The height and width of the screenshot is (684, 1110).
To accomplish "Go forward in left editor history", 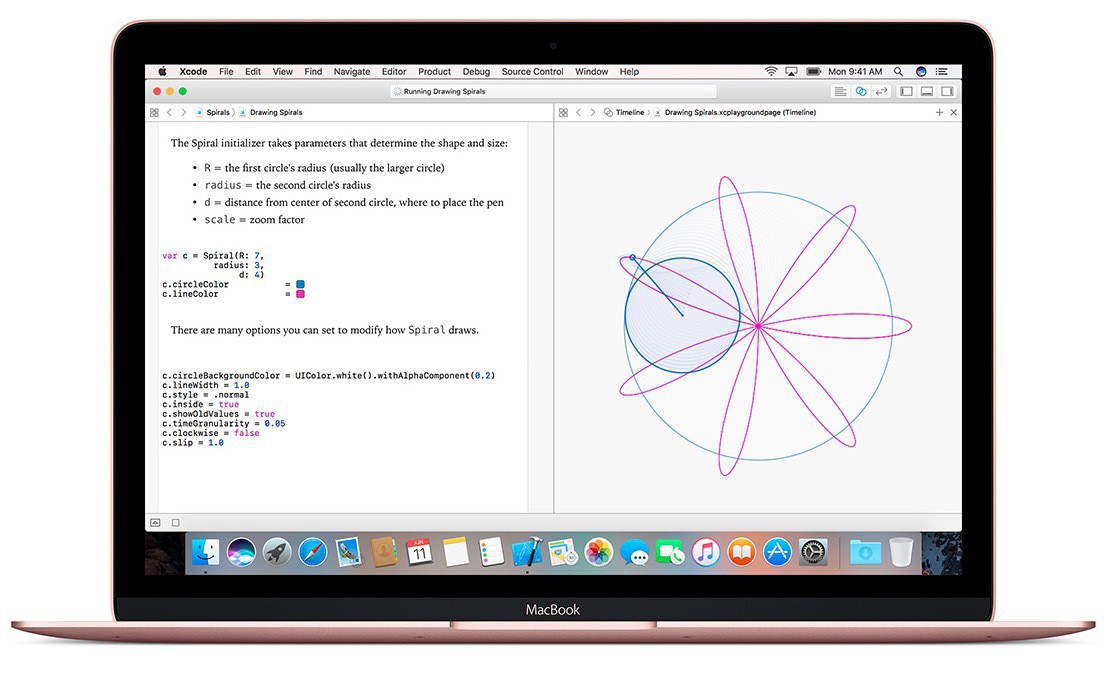I will click(x=183, y=113).
